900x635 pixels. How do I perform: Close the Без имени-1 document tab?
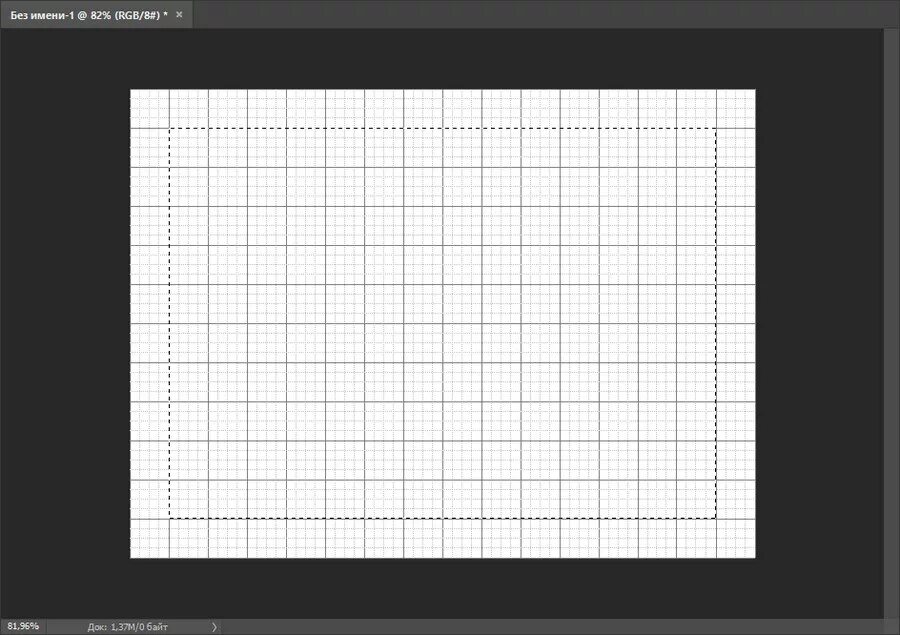click(x=179, y=15)
